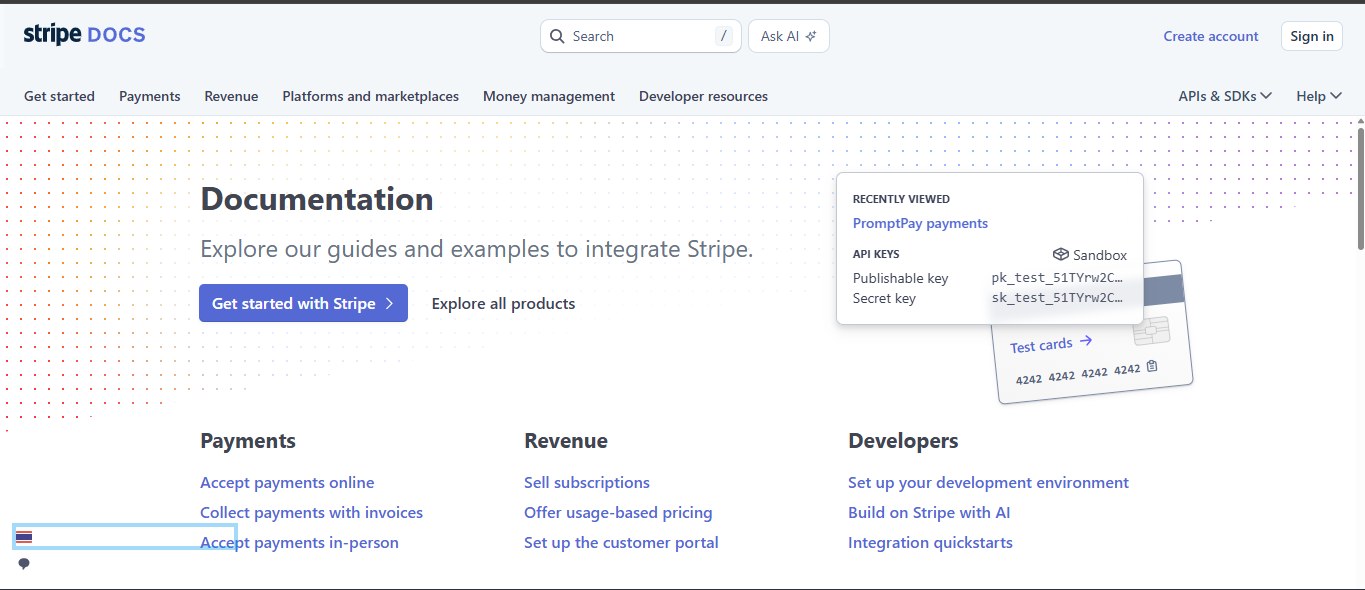
Task: Click Explore all products link
Action: pos(503,303)
